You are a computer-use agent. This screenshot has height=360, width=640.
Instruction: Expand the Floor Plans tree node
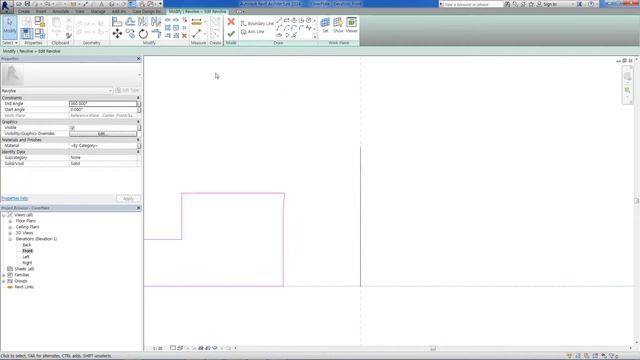pos(10,221)
